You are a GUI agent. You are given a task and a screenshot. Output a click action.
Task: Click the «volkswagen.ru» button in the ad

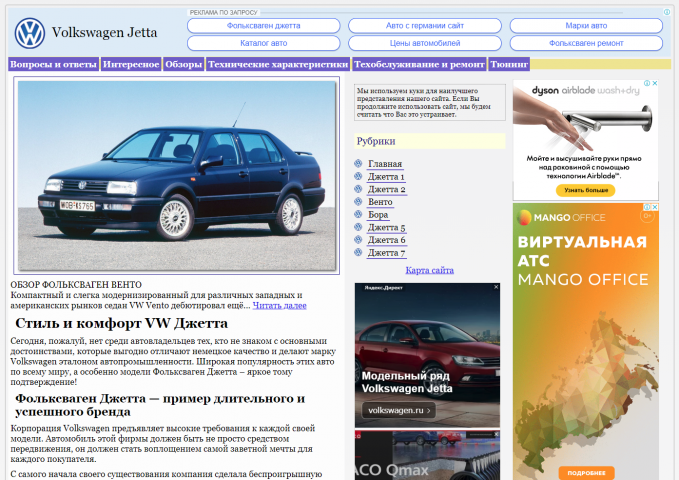(399, 410)
